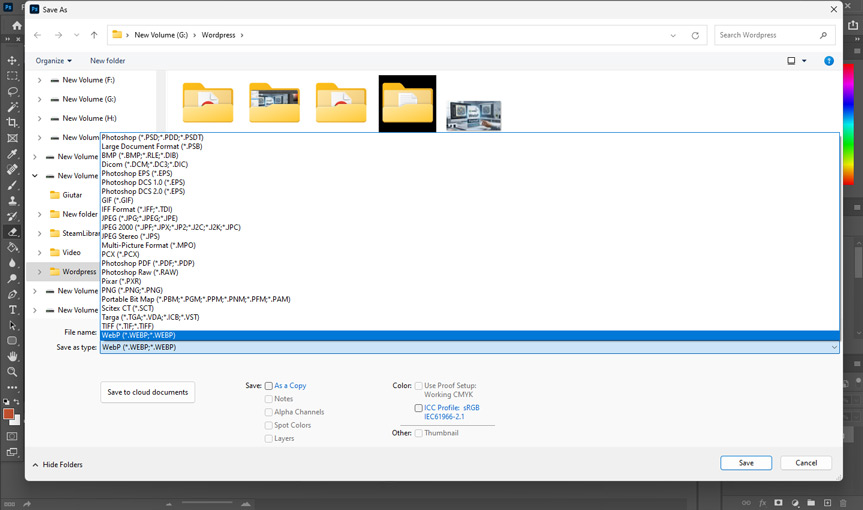Viewport: 863px width, 510px height.
Task: Open address bar previous locations dropdown
Action: [673, 35]
